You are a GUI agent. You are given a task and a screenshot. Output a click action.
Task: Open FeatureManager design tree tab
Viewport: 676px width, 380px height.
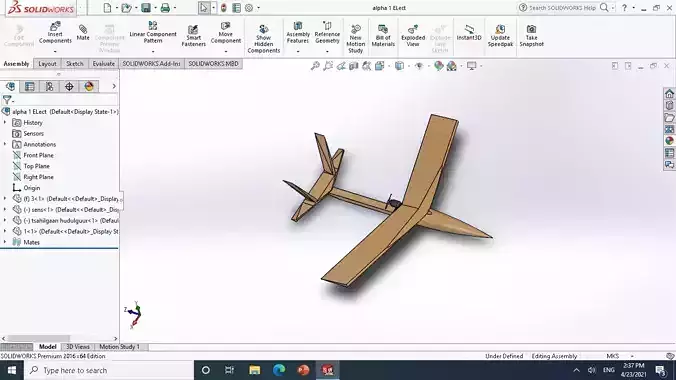[x=10, y=86]
